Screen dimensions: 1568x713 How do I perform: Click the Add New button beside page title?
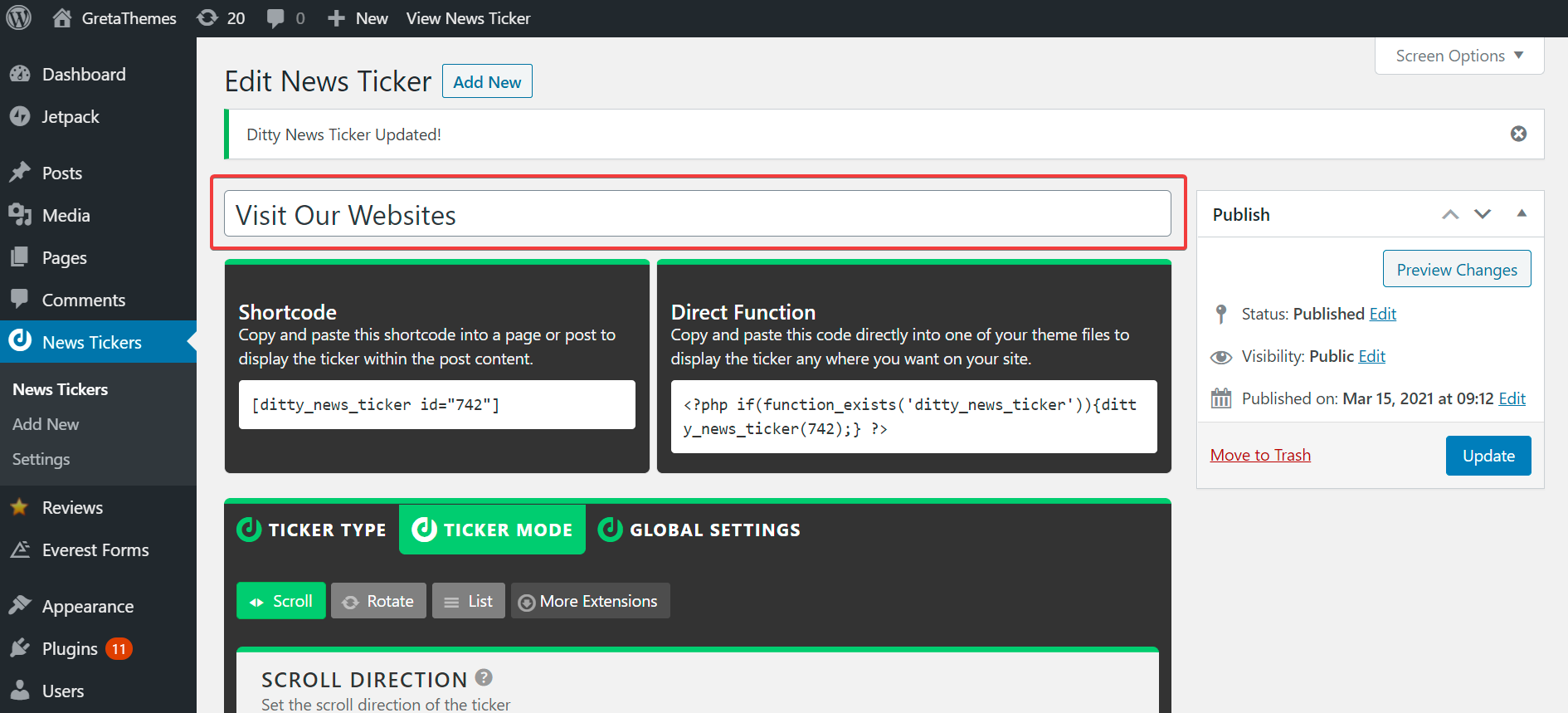coord(487,81)
